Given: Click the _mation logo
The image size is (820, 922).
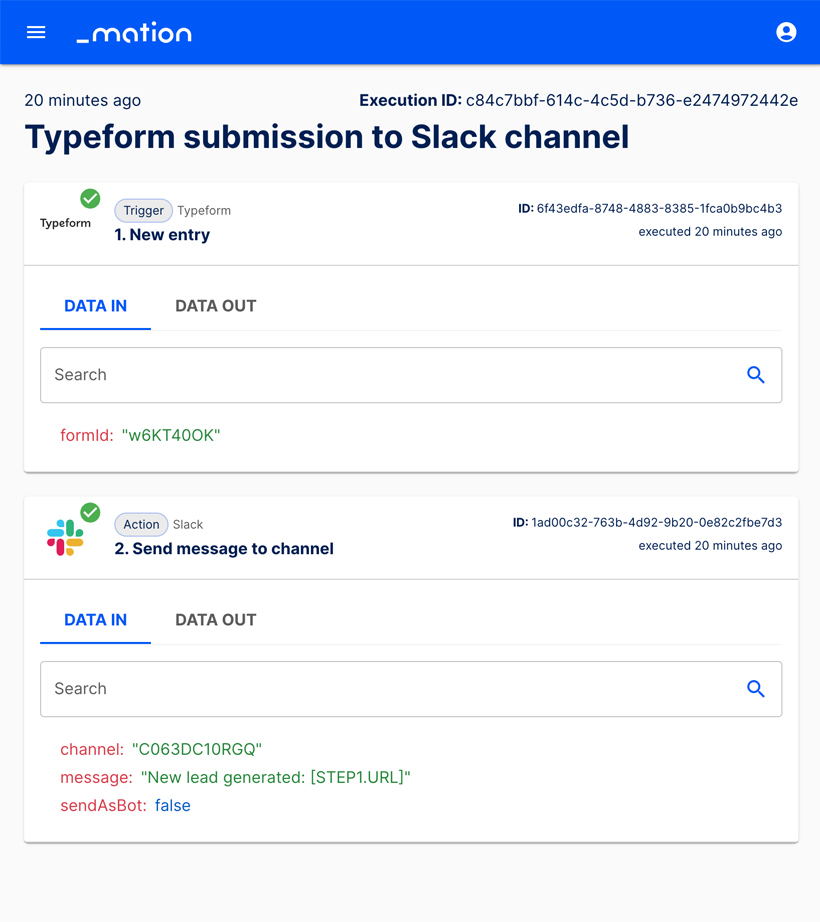Looking at the screenshot, I should [133, 32].
